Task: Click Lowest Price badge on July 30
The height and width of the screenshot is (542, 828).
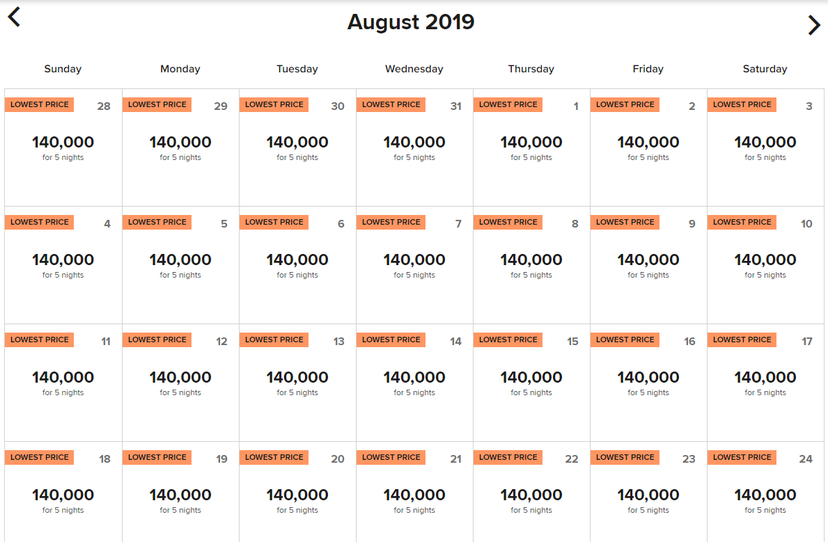Action: pyautogui.click(x=274, y=105)
